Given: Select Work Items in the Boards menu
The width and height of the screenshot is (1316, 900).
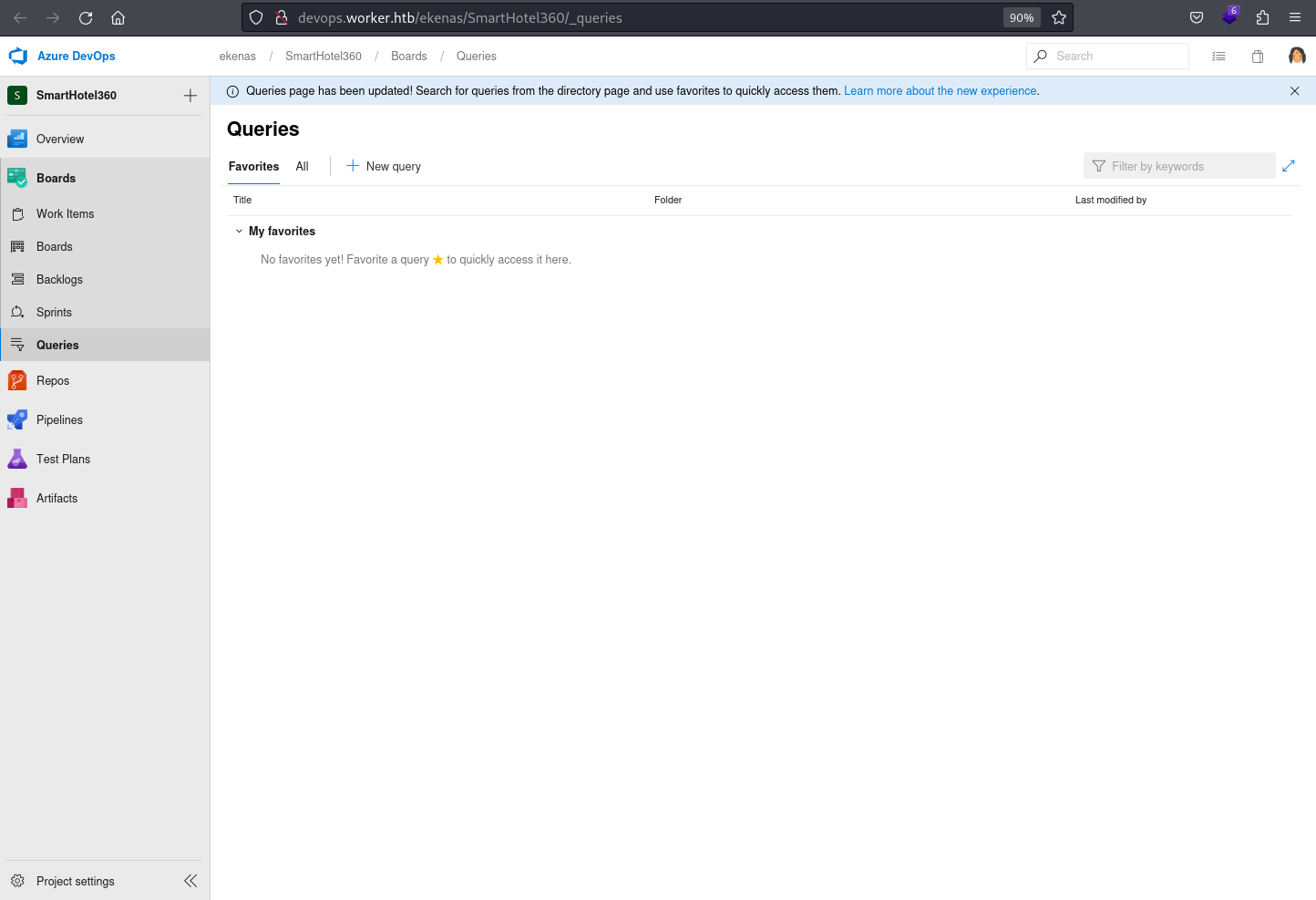Looking at the screenshot, I should [x=66, y=214].
